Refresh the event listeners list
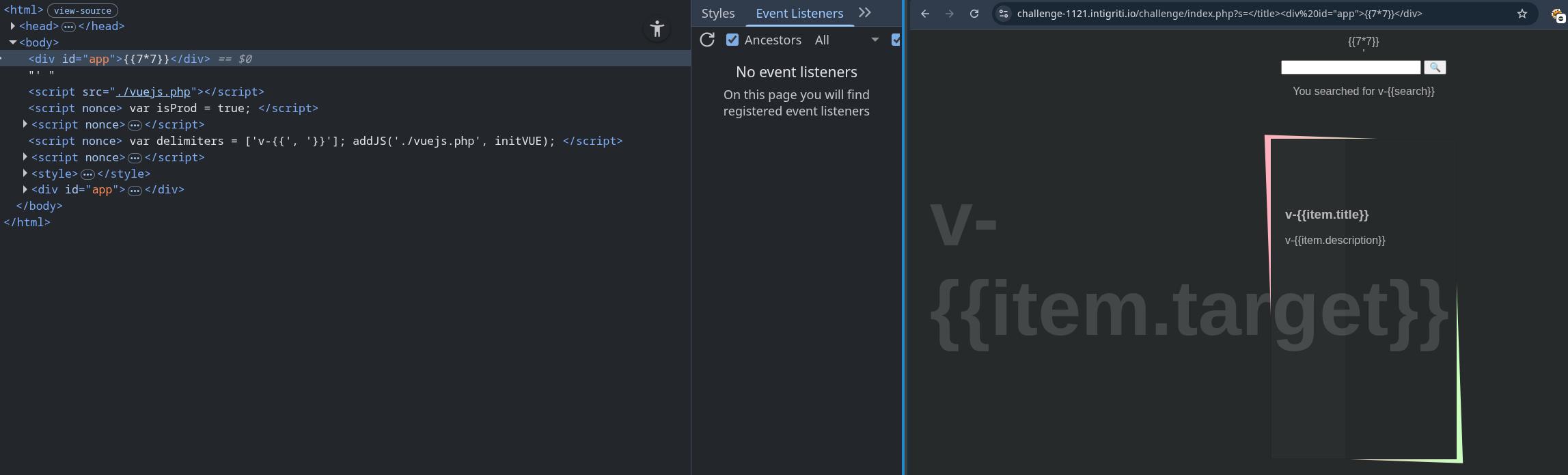 pyautogui.click(x=707, y=40)
